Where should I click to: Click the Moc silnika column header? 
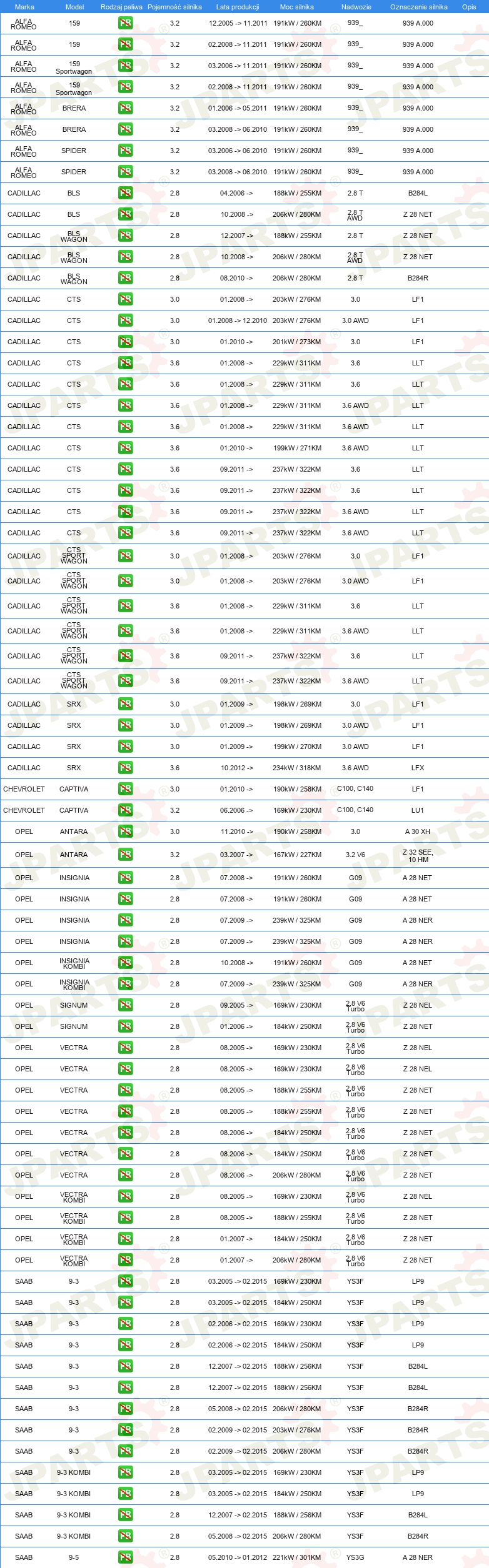[x=297, y=7]
